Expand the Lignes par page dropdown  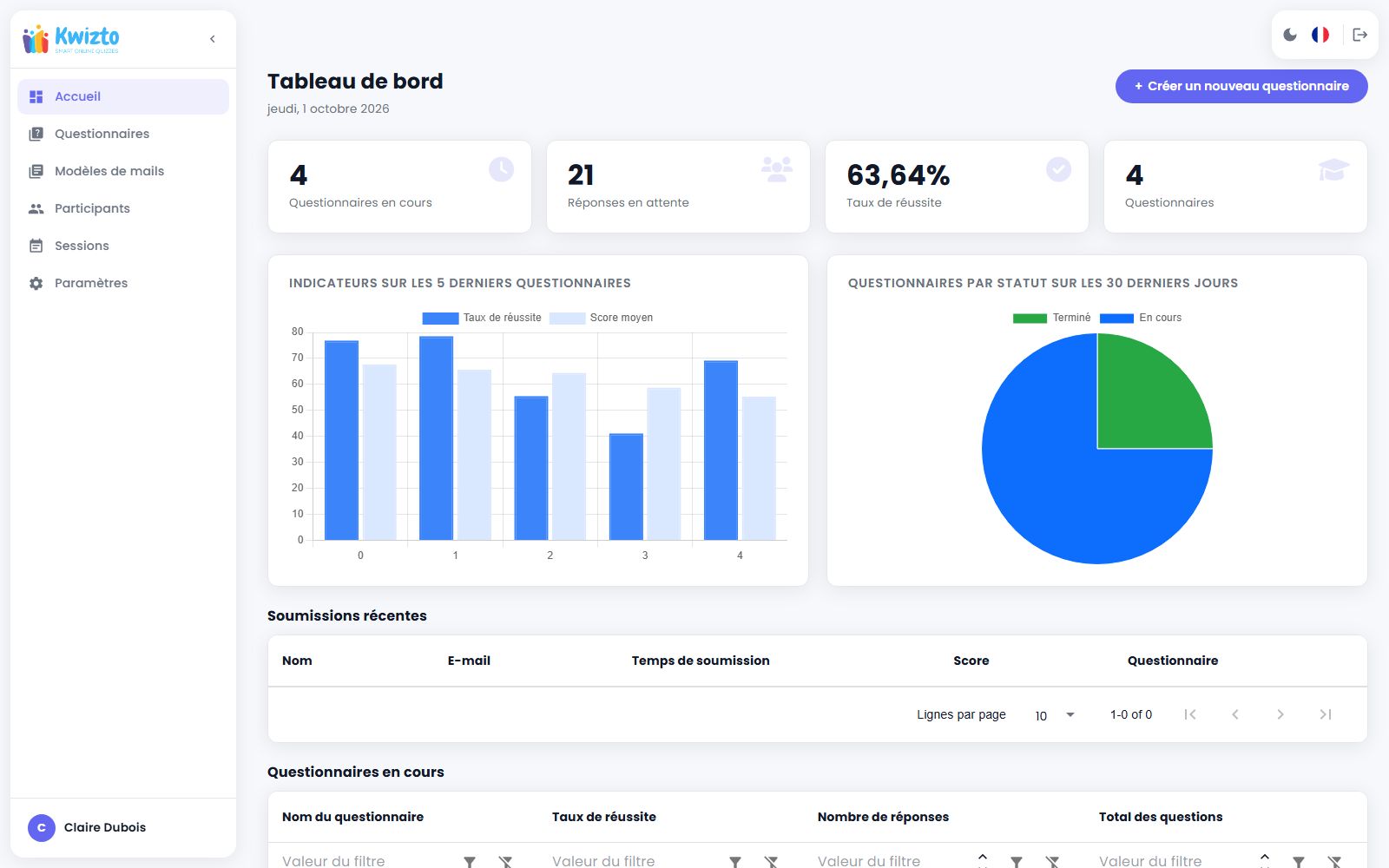tap(1055, 715)
